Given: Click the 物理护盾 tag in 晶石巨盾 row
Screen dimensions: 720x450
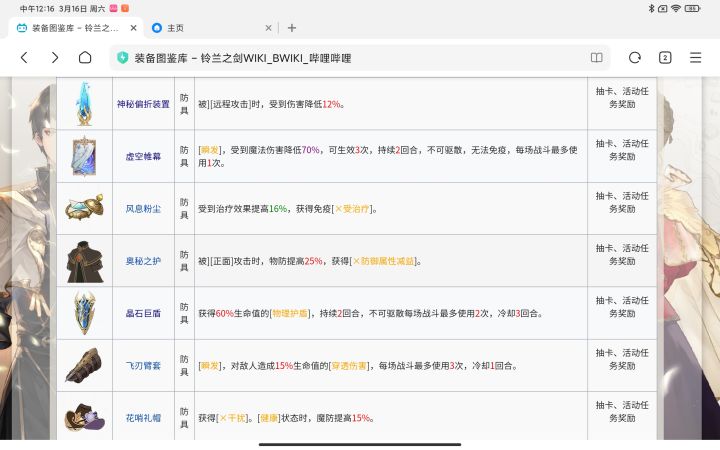Looking at the screenshot, I should pos(289,314).
